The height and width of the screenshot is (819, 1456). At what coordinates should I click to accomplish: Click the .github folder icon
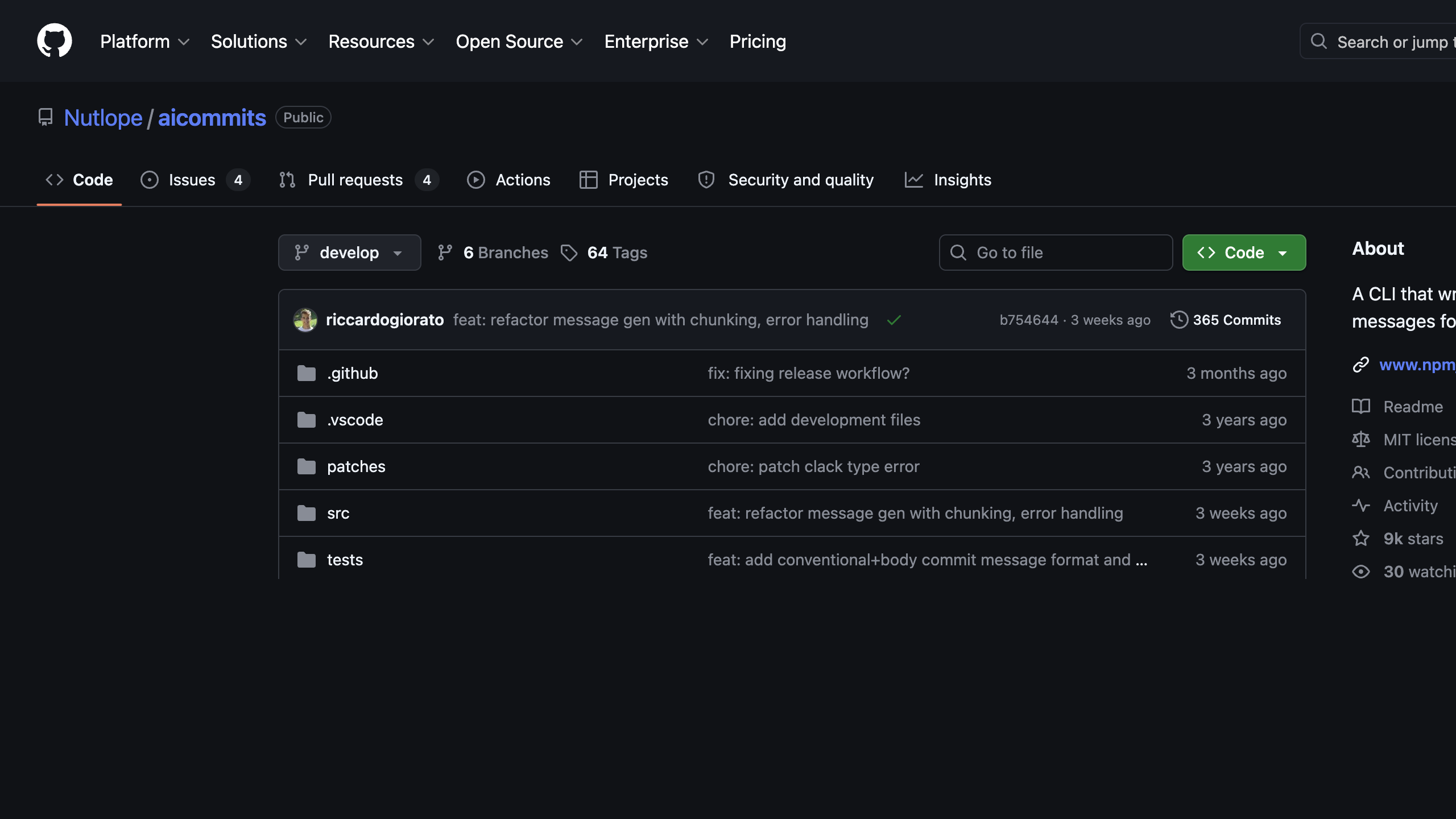point(307,373)
